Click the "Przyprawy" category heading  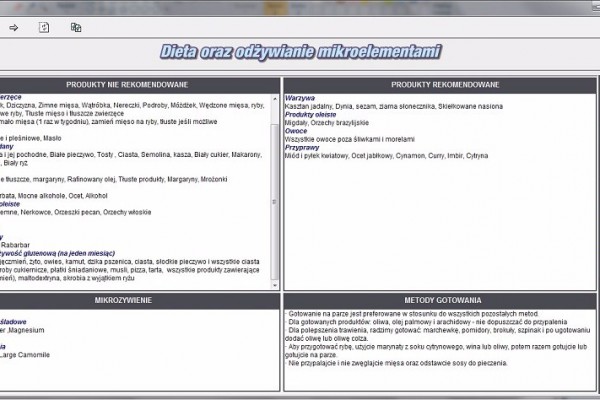[x=304, y=145]
